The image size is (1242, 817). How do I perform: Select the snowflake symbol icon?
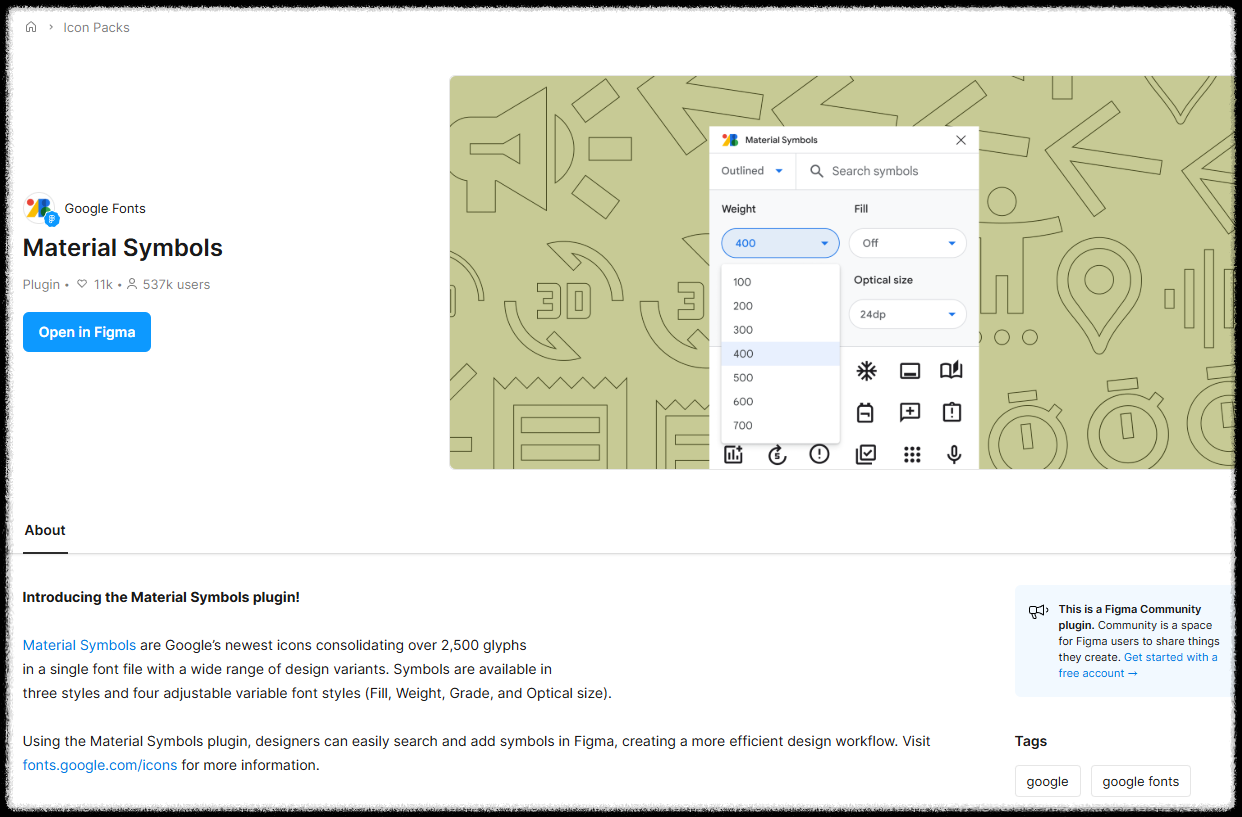click(866, 371)
